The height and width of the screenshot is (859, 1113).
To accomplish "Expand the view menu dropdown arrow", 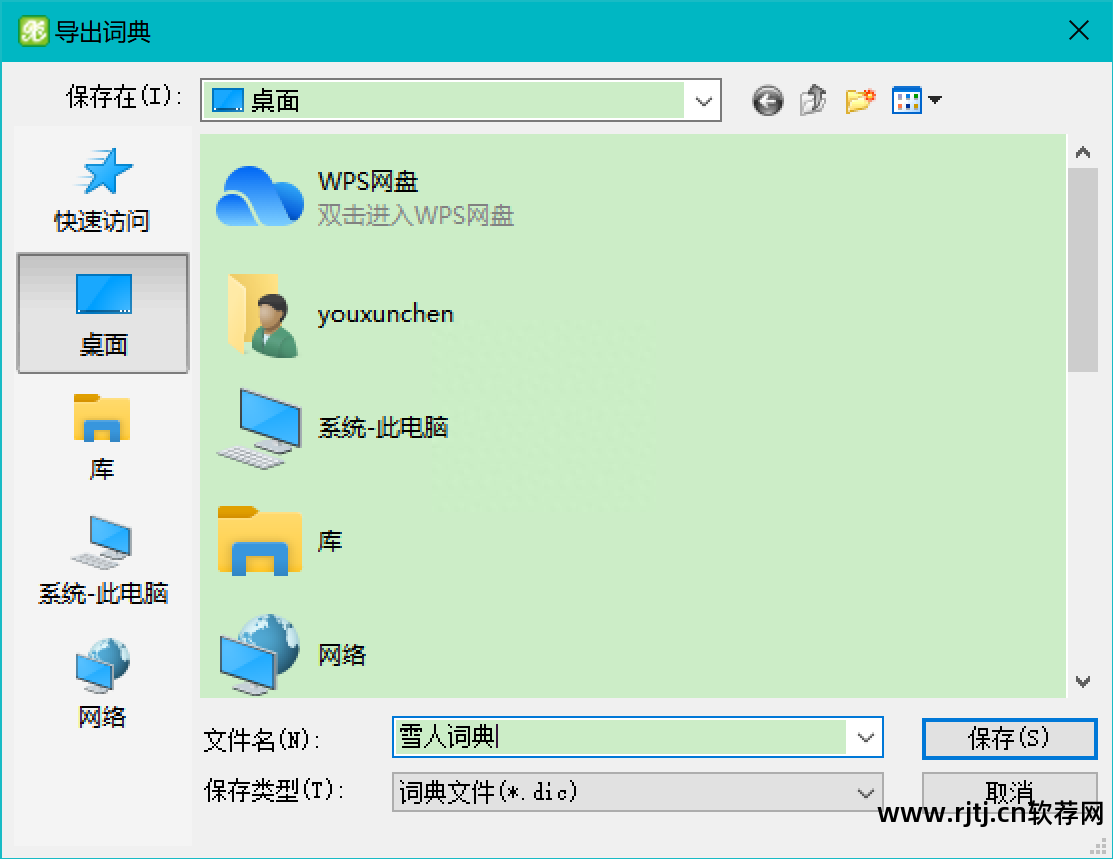I will (x=935, y=100).
